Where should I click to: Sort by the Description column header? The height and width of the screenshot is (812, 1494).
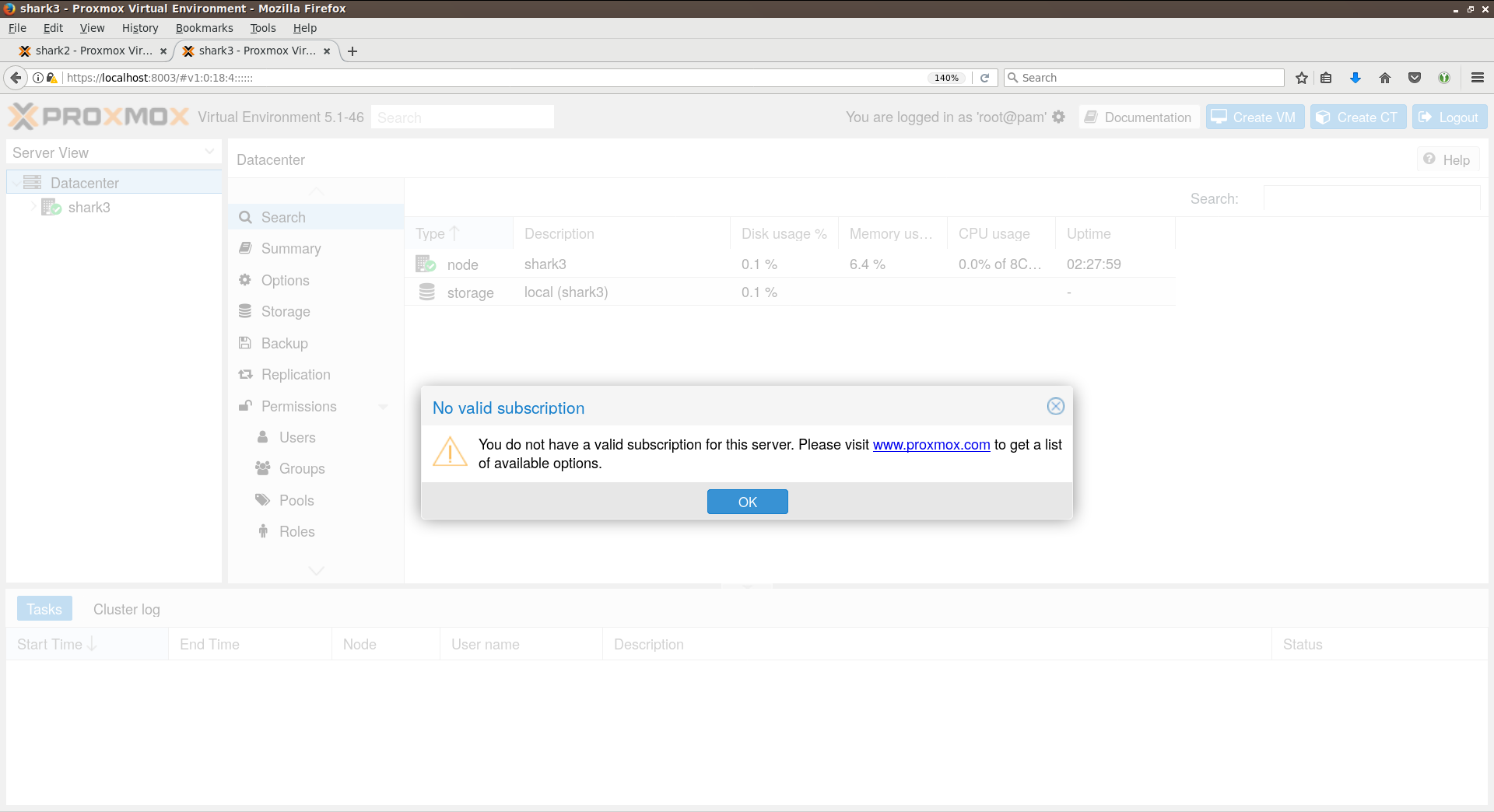(621, 233)
